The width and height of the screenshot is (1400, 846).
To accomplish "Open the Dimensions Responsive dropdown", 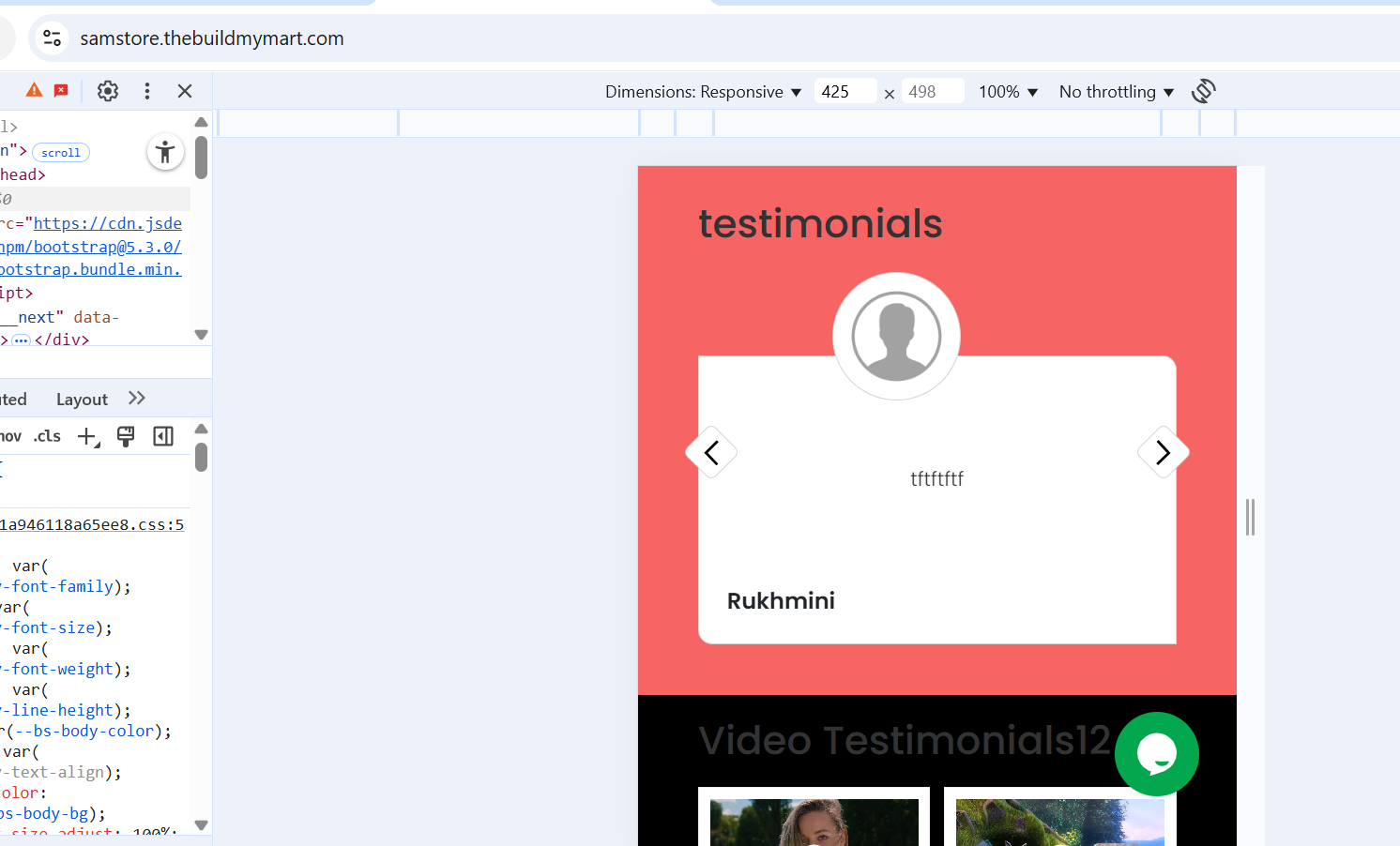I will 703,92.
